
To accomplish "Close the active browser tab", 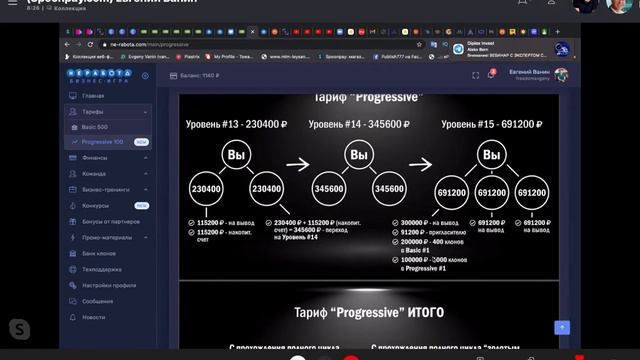I will (x=252, y=31).
